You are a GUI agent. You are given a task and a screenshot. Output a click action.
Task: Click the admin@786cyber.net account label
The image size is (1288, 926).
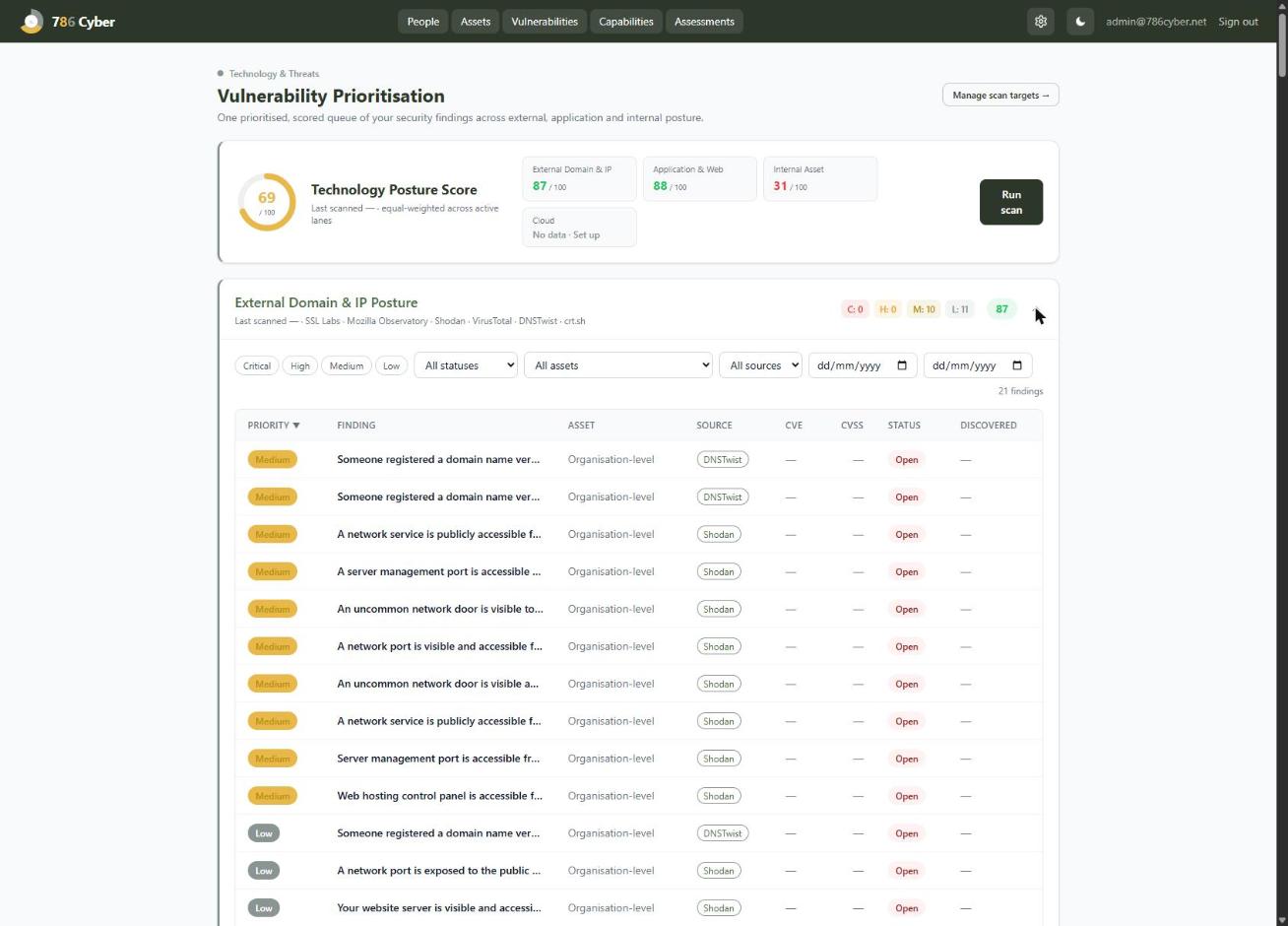pyautogui.click(x=1156, y=22)
